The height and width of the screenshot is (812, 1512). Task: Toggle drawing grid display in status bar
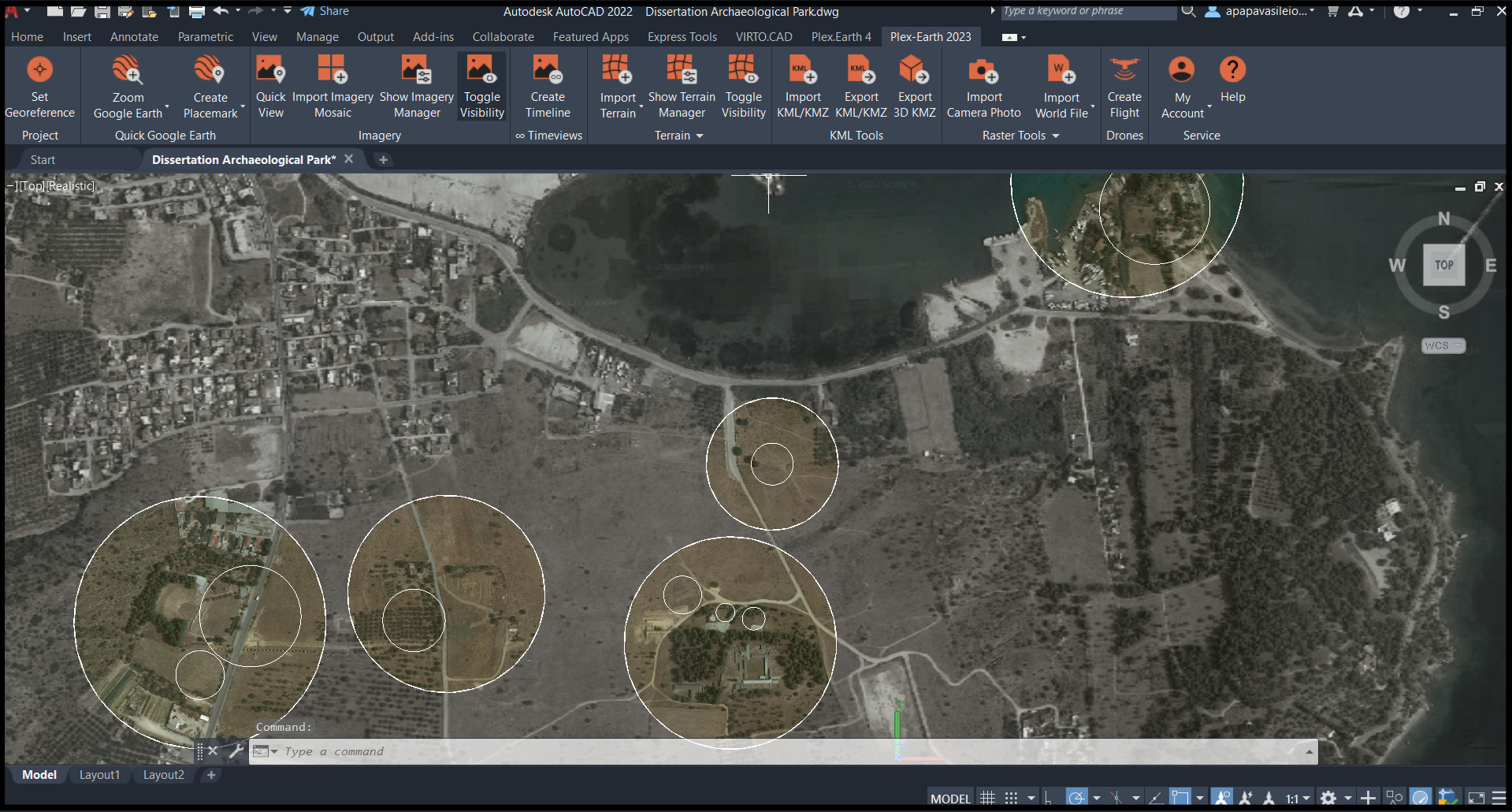coord(987,798)
